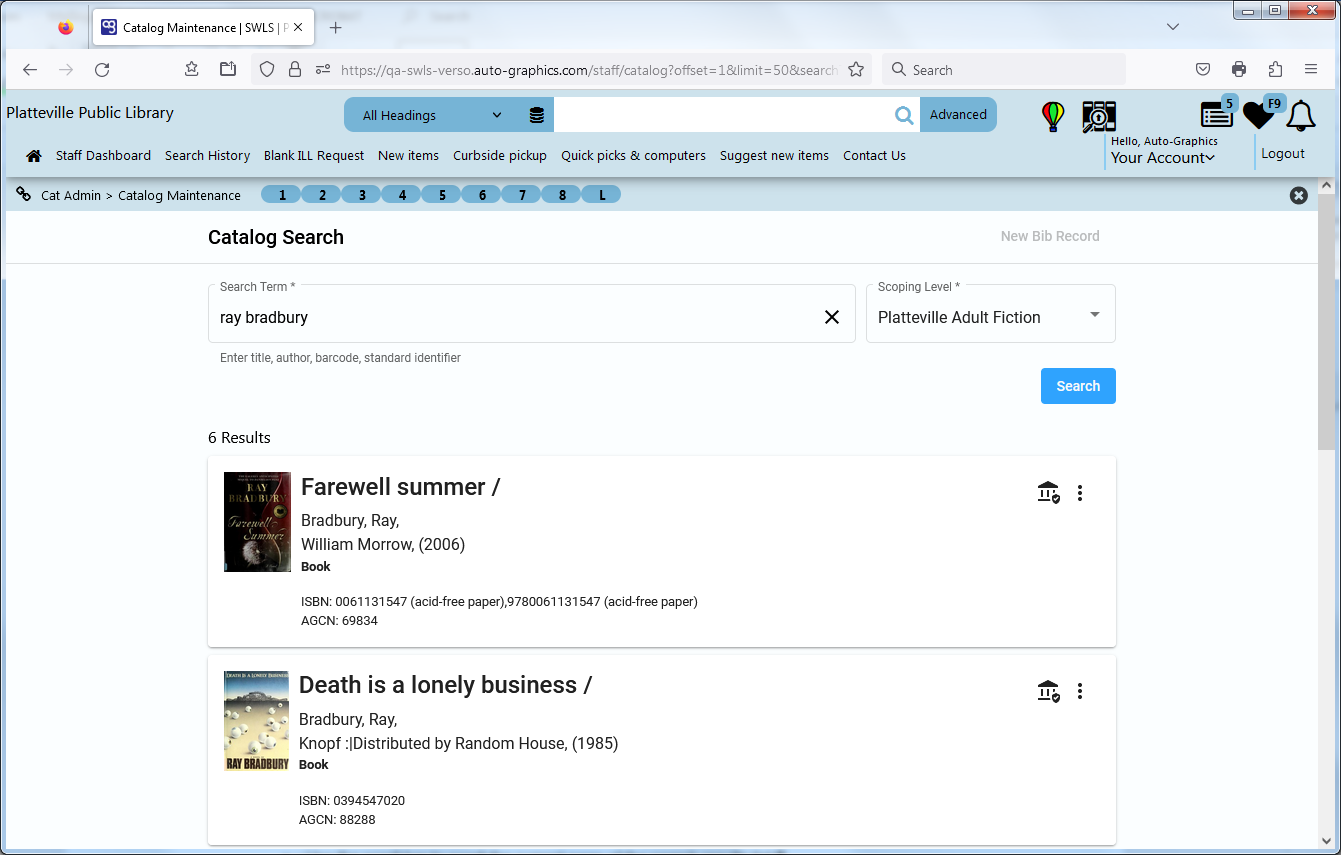Open Firefox hamburger application menu
The width and height of the screenshot is (1341, 855).
click(x=1311, y=70)
